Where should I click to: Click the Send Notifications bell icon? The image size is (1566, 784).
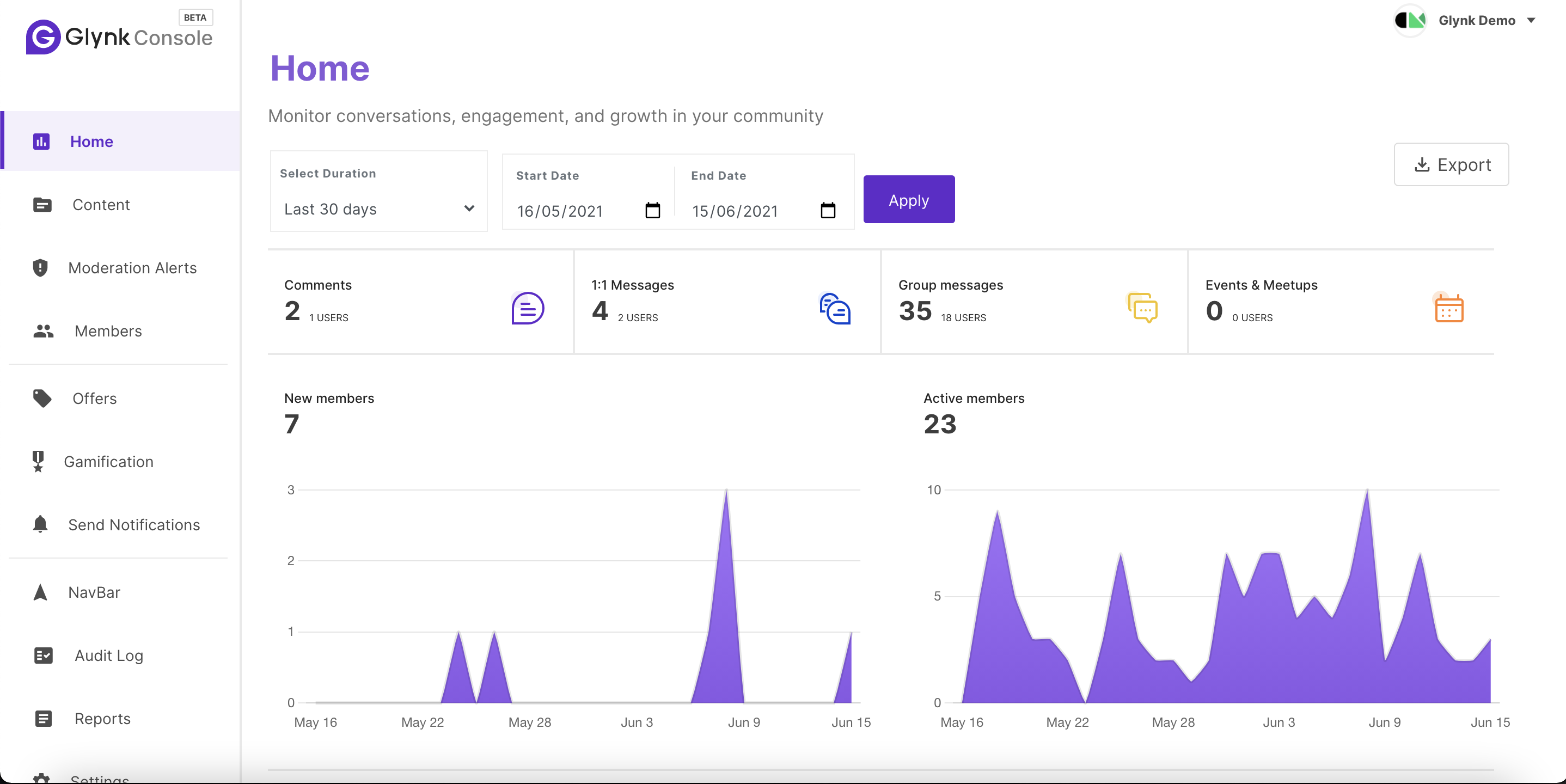pos(40,524)
